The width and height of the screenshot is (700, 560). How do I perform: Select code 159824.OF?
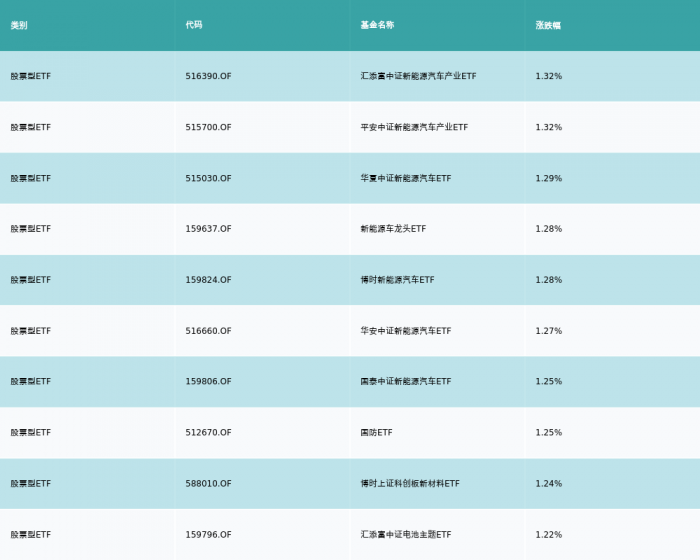(x=208, y=280)
